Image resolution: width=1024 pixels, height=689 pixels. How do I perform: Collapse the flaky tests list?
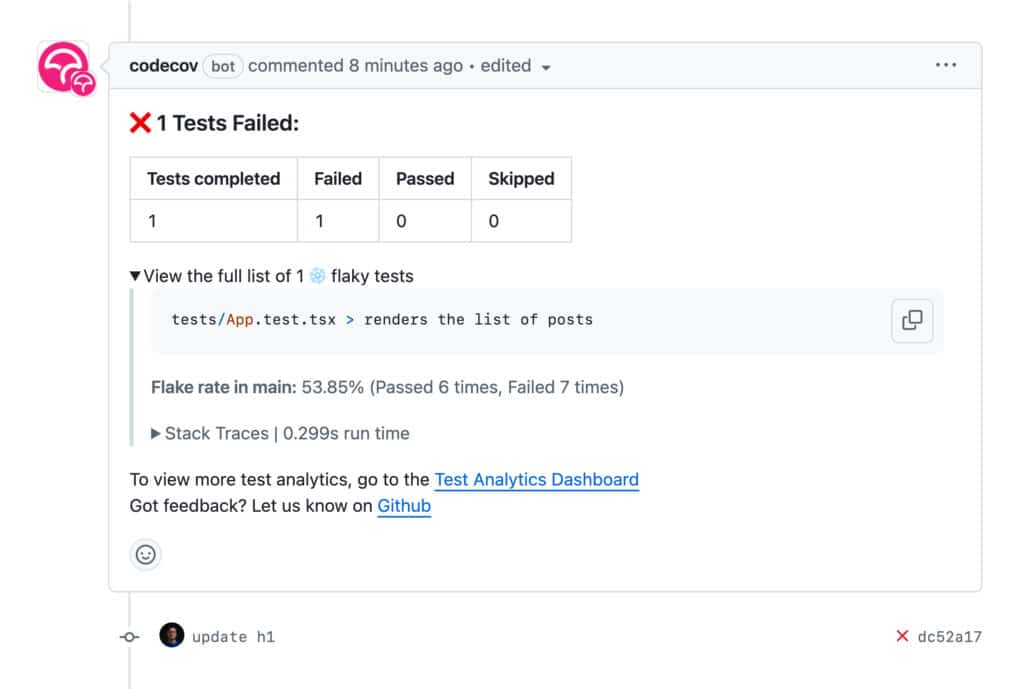tap(134, 275)
